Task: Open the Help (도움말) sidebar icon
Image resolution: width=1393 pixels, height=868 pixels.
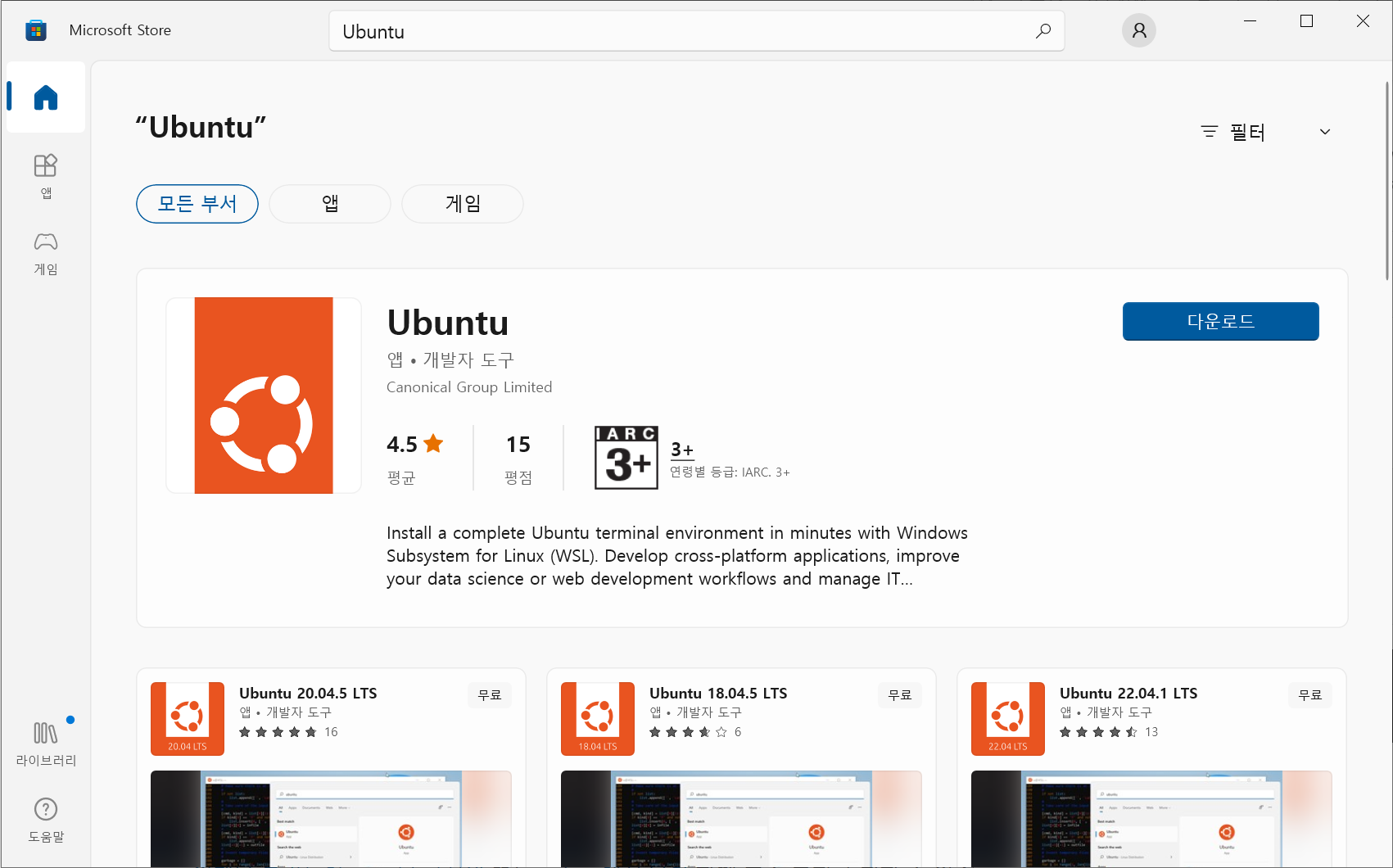Action: 46,820
